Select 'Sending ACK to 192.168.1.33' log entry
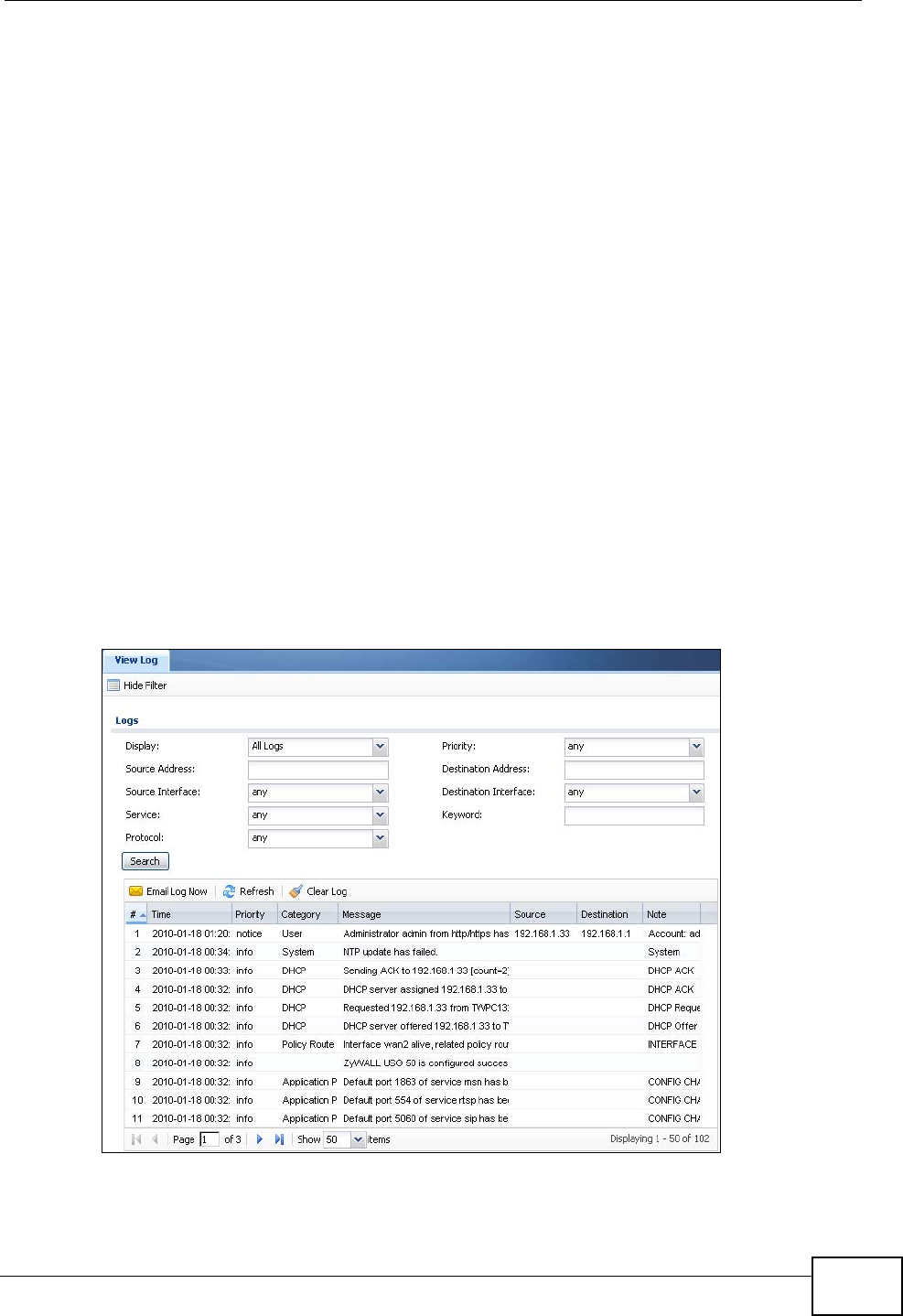 (x=425, y=971)
